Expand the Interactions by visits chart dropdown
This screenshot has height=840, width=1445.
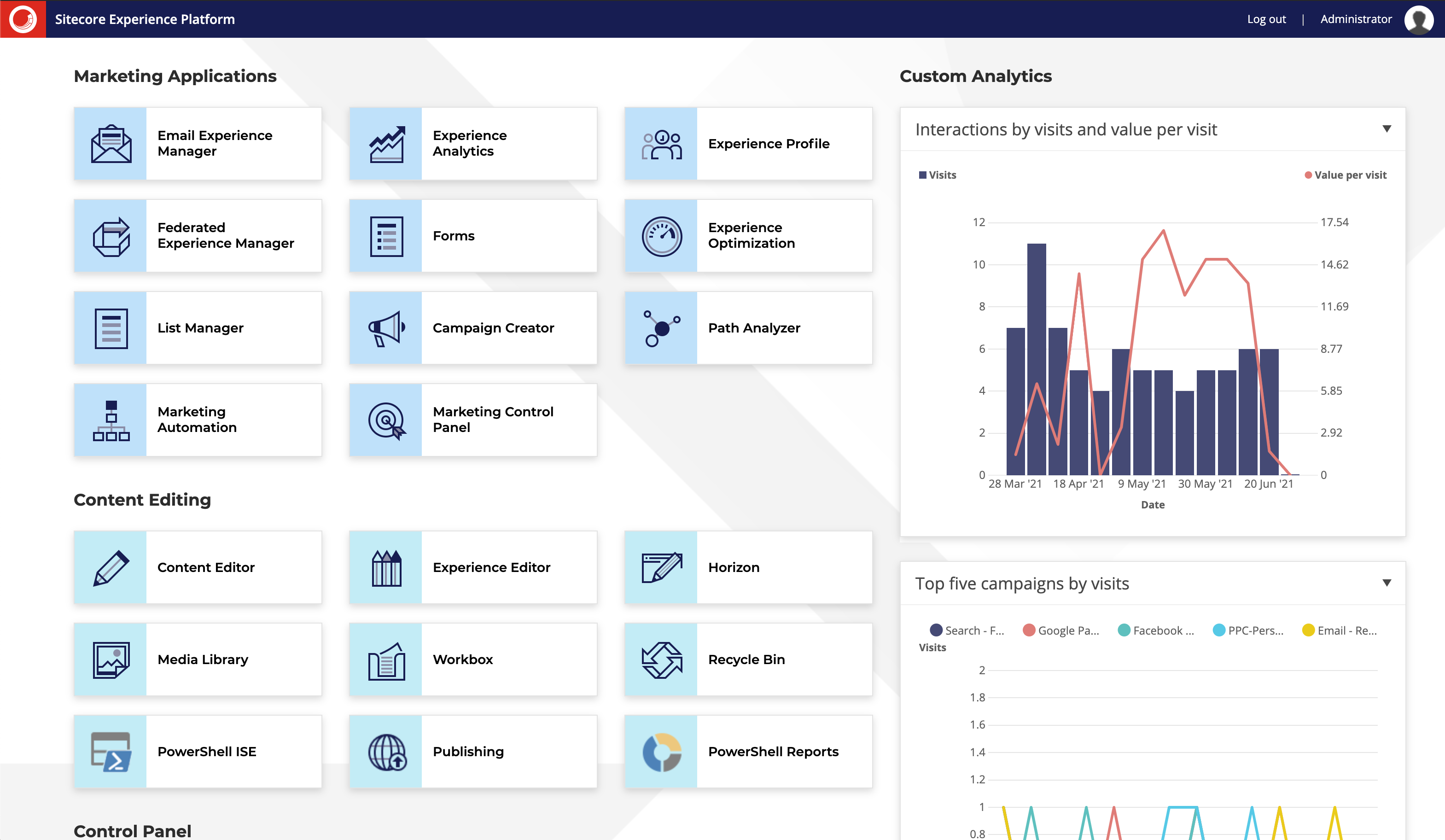coord(1387,129)
